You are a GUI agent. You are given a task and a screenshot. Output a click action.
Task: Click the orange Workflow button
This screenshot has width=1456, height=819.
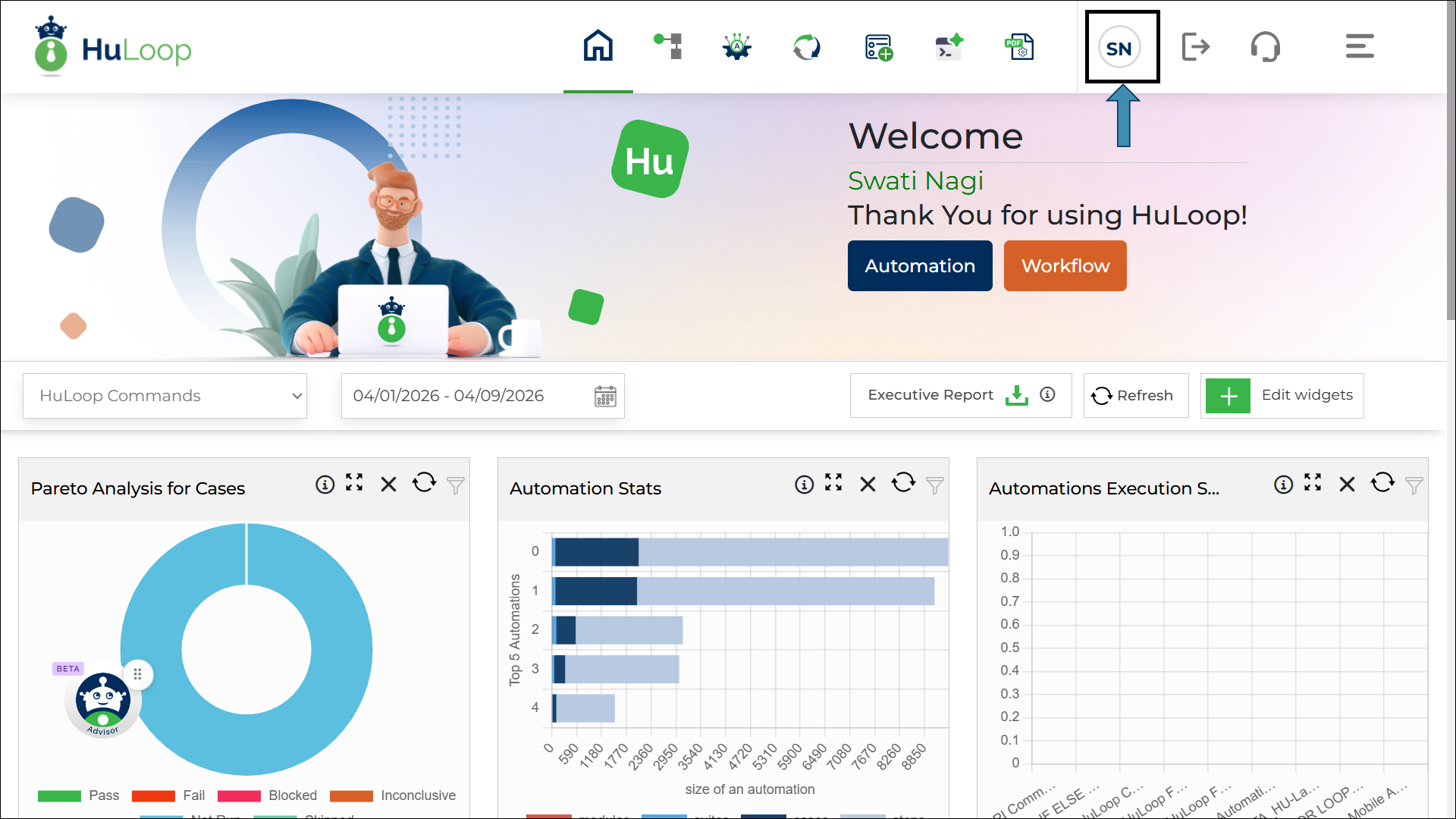(x=1065, y=266)
